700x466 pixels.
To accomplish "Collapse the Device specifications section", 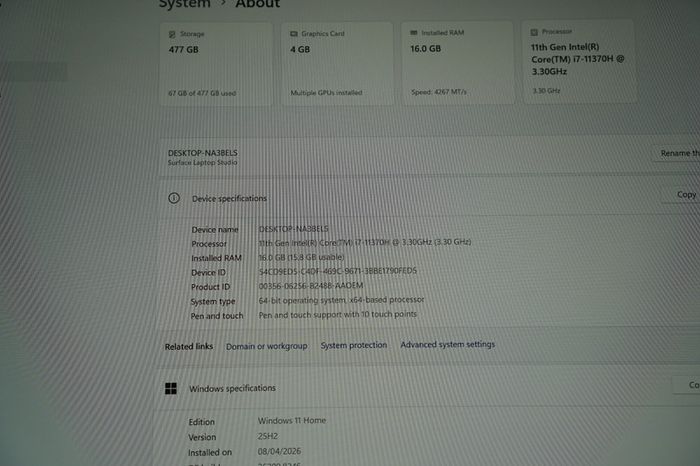I will coord(429,198).
